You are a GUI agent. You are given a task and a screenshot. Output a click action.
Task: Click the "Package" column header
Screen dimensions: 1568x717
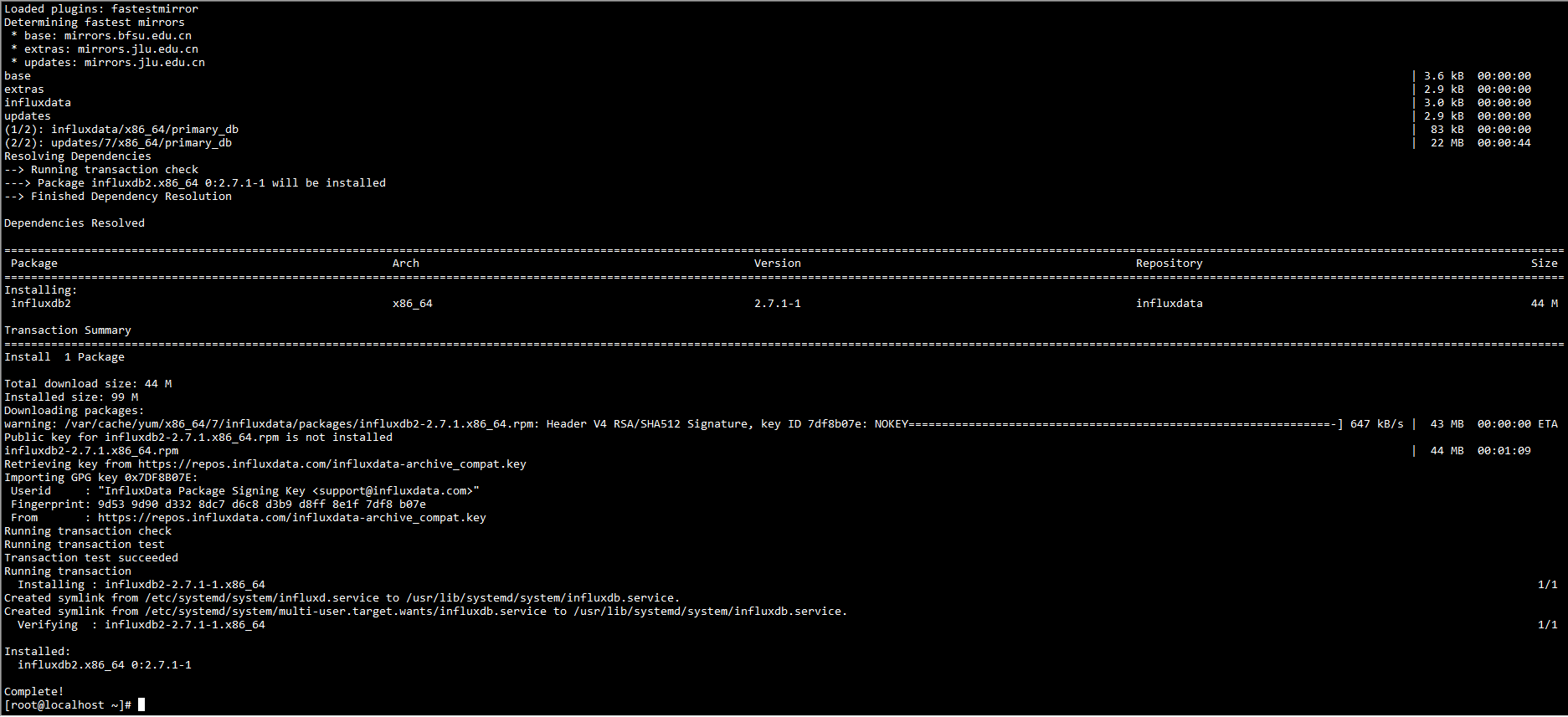(34, 264)
